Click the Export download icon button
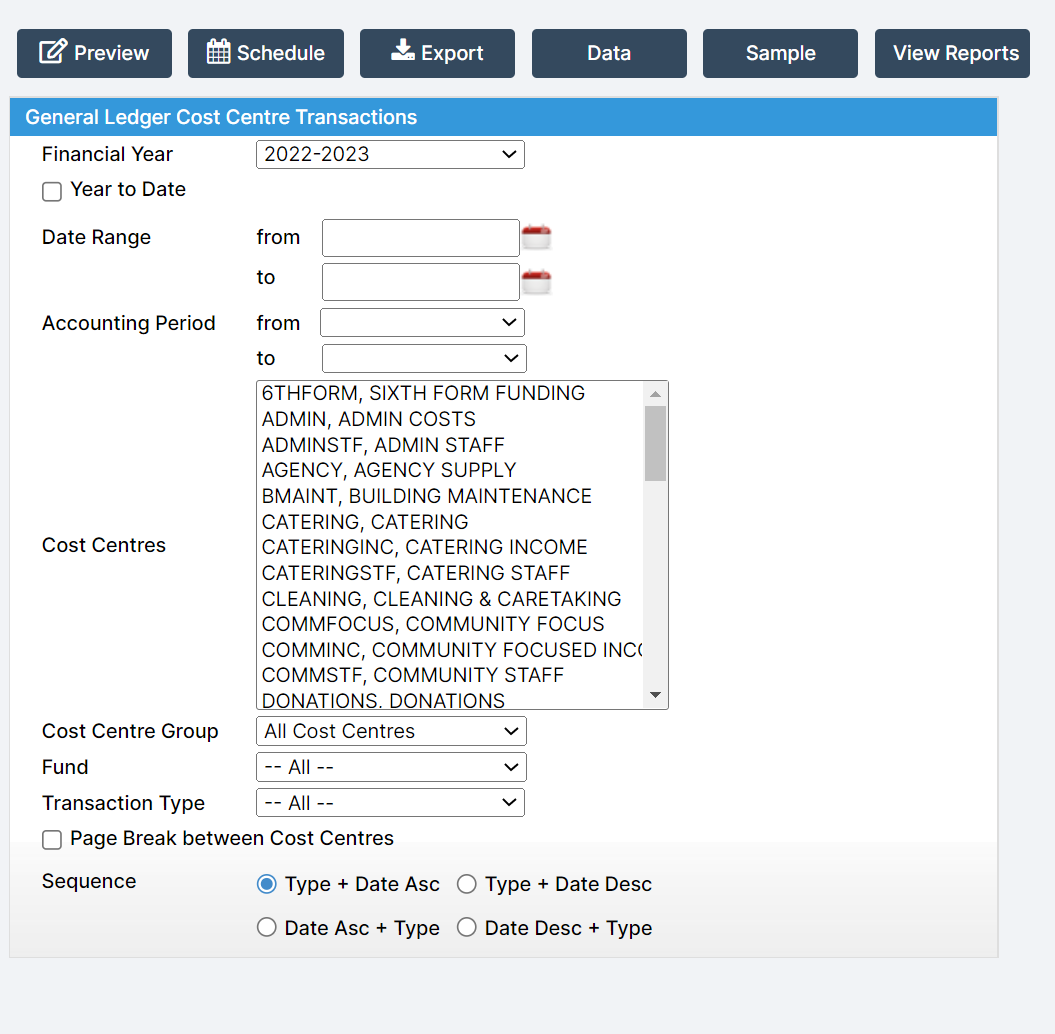 click(x=437, y=53)
